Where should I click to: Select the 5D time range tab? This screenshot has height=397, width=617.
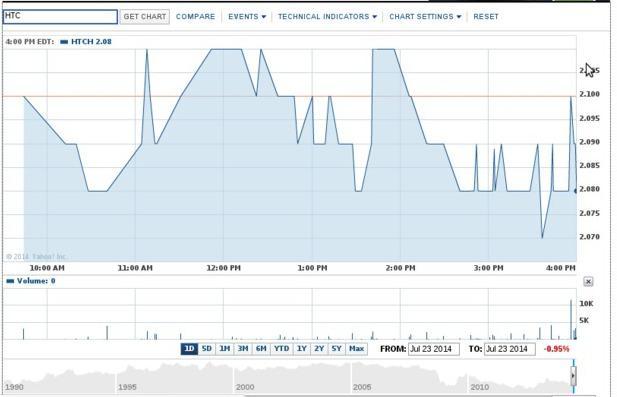[x=207, y=349]
